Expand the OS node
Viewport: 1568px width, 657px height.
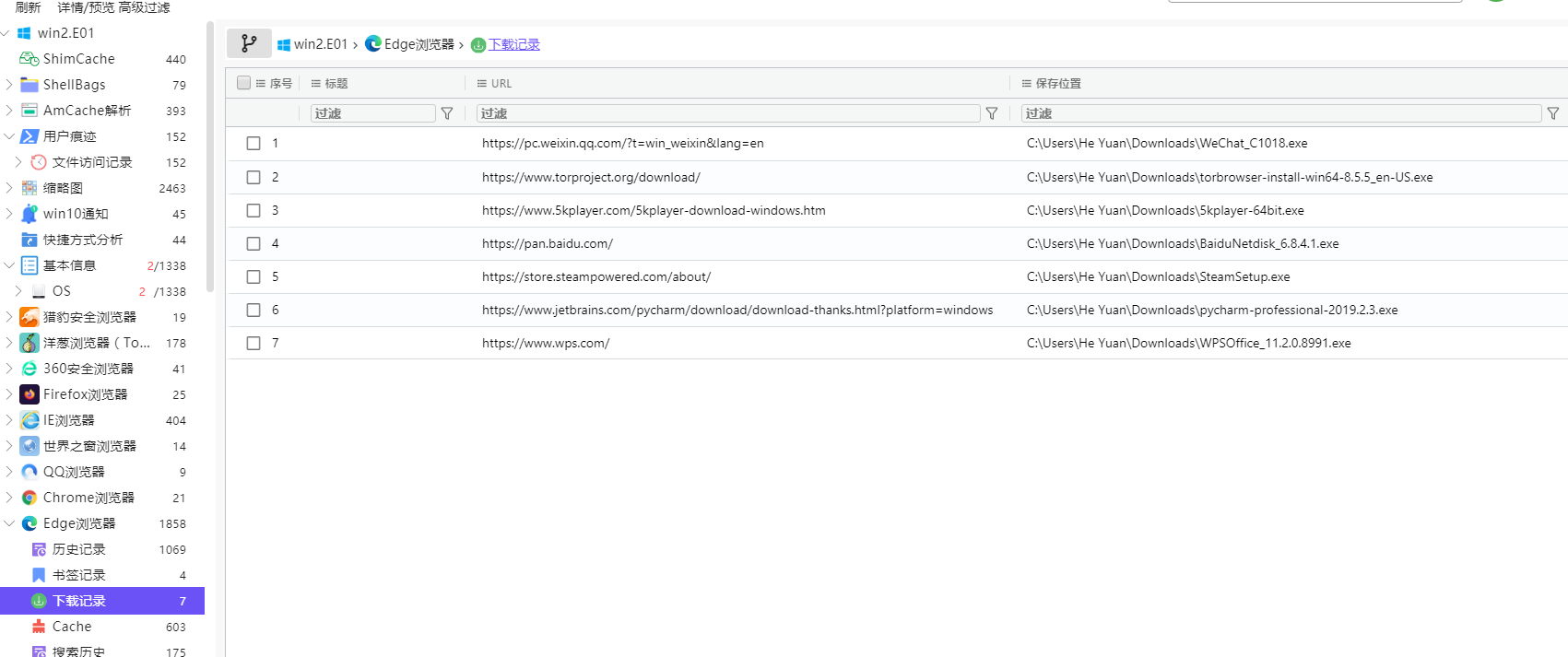18,291
